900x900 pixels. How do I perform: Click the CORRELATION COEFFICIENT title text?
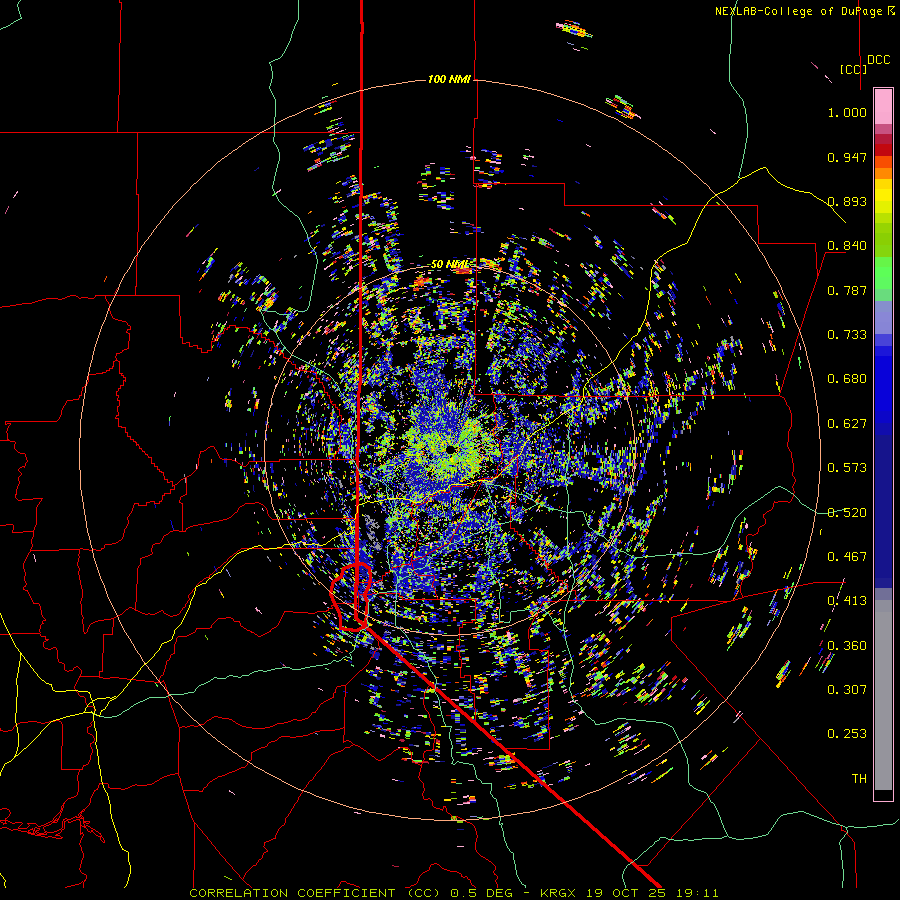pyautogui.click(x=292, y=893)
